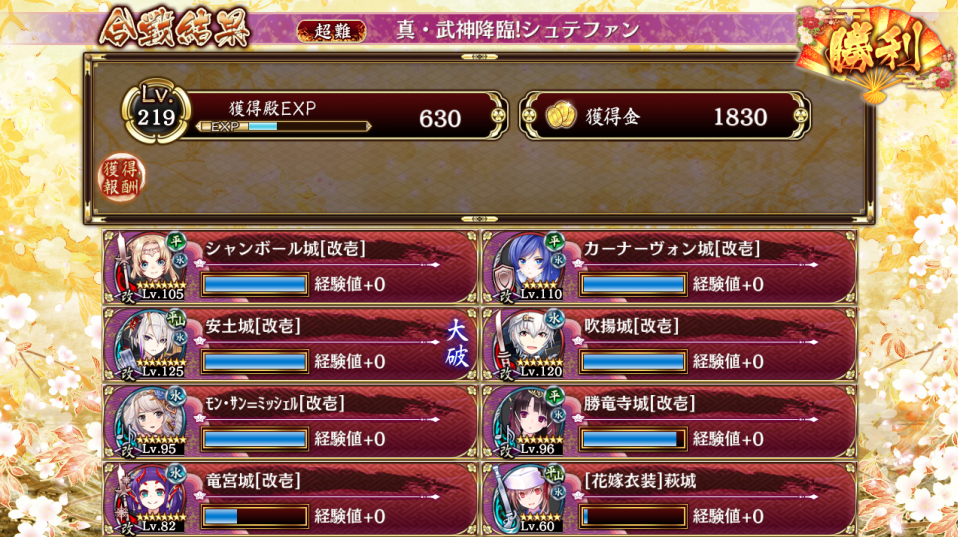Click the 大破 damage indicator on 安土城
Image resolution: width=960 pixels, height=537 pixels.
[457, 344]
